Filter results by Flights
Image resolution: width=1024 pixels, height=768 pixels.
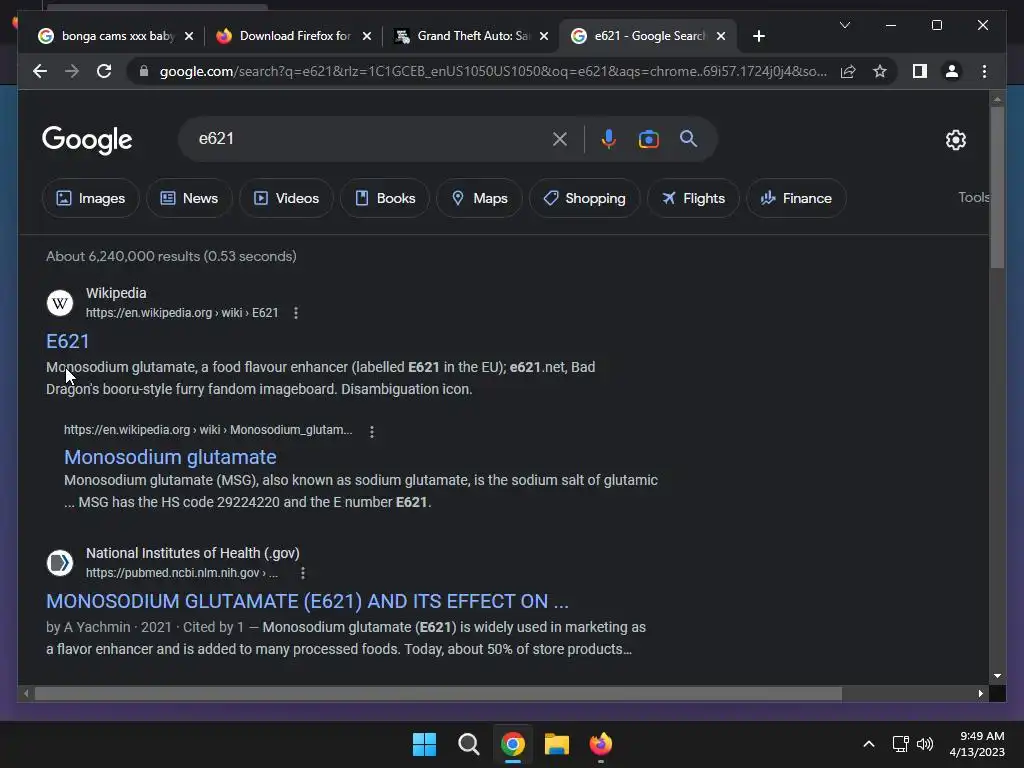tap(693, 198)
